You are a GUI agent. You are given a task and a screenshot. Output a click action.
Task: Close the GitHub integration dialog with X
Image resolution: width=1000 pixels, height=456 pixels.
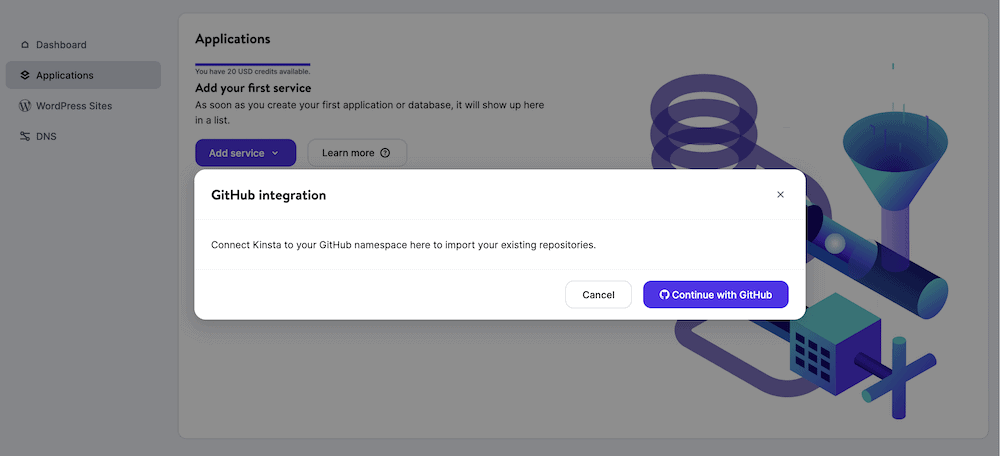pos(780,195)
